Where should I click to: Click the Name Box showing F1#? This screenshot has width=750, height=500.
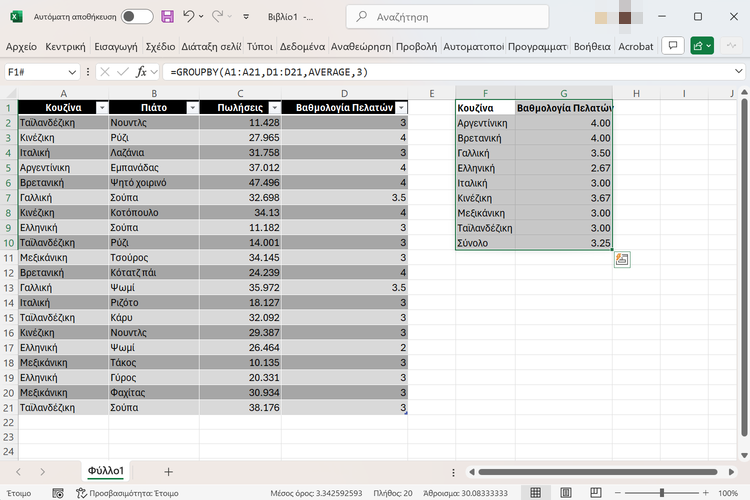pos(34,72)
